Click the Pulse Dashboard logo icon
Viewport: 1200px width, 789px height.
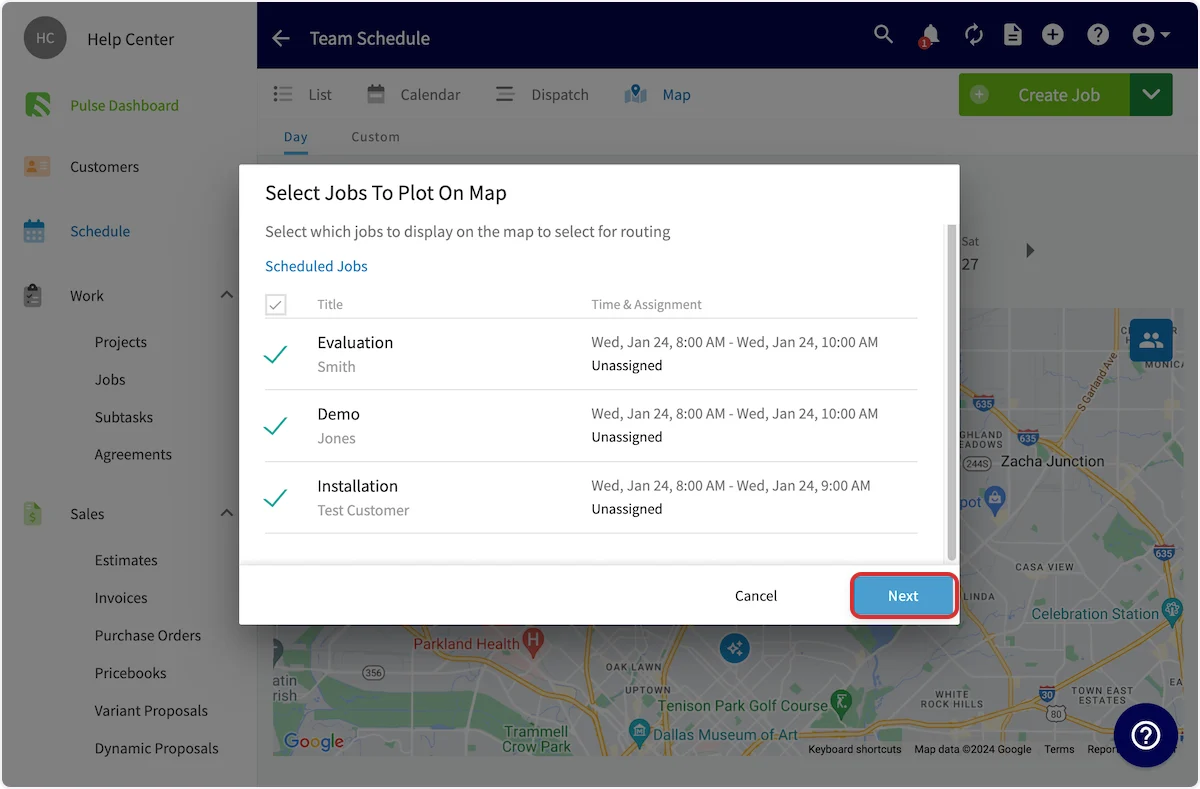click(38, 105)
